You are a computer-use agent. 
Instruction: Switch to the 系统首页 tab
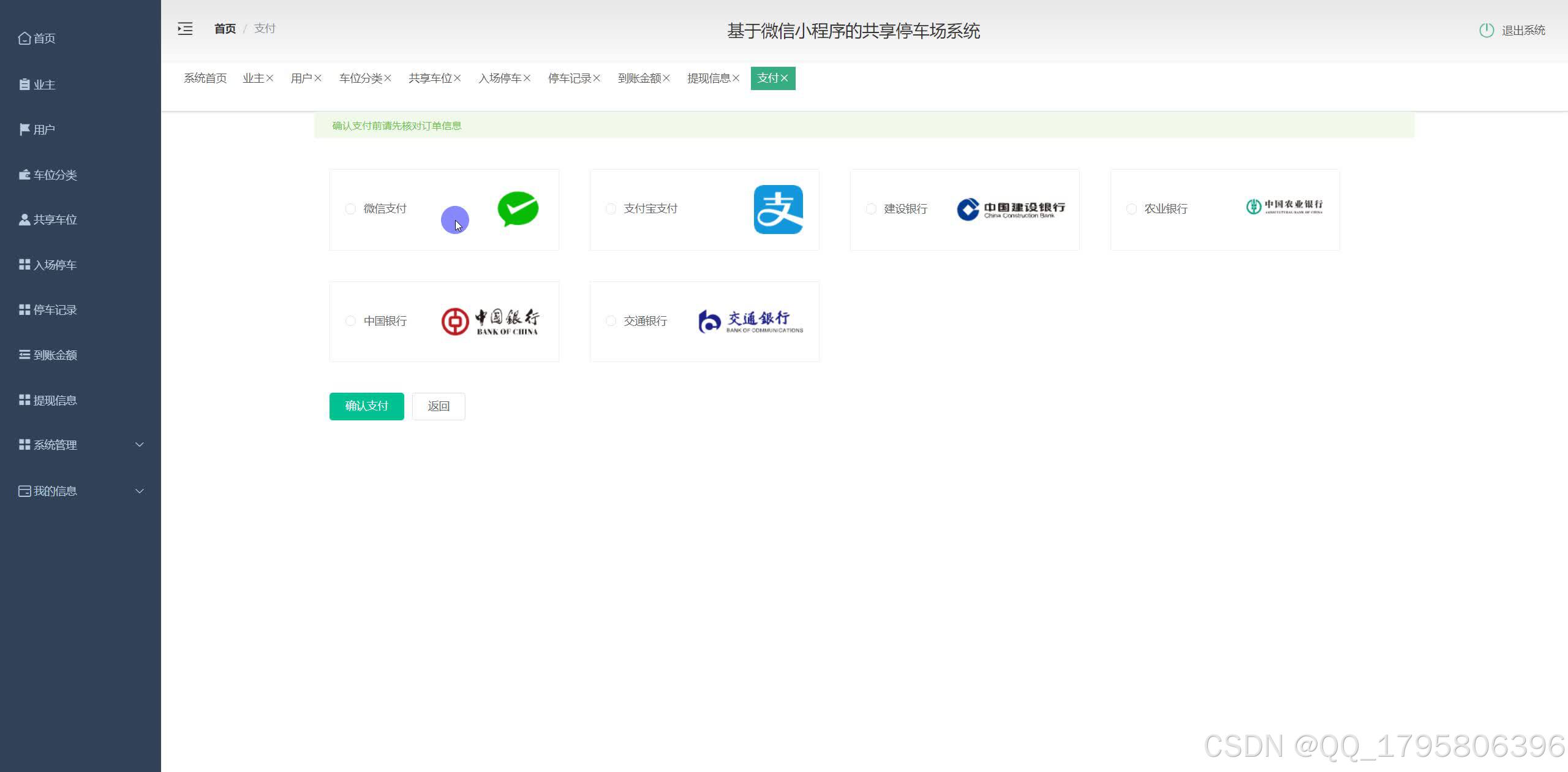pyautogui.click(x=205, y=78)
